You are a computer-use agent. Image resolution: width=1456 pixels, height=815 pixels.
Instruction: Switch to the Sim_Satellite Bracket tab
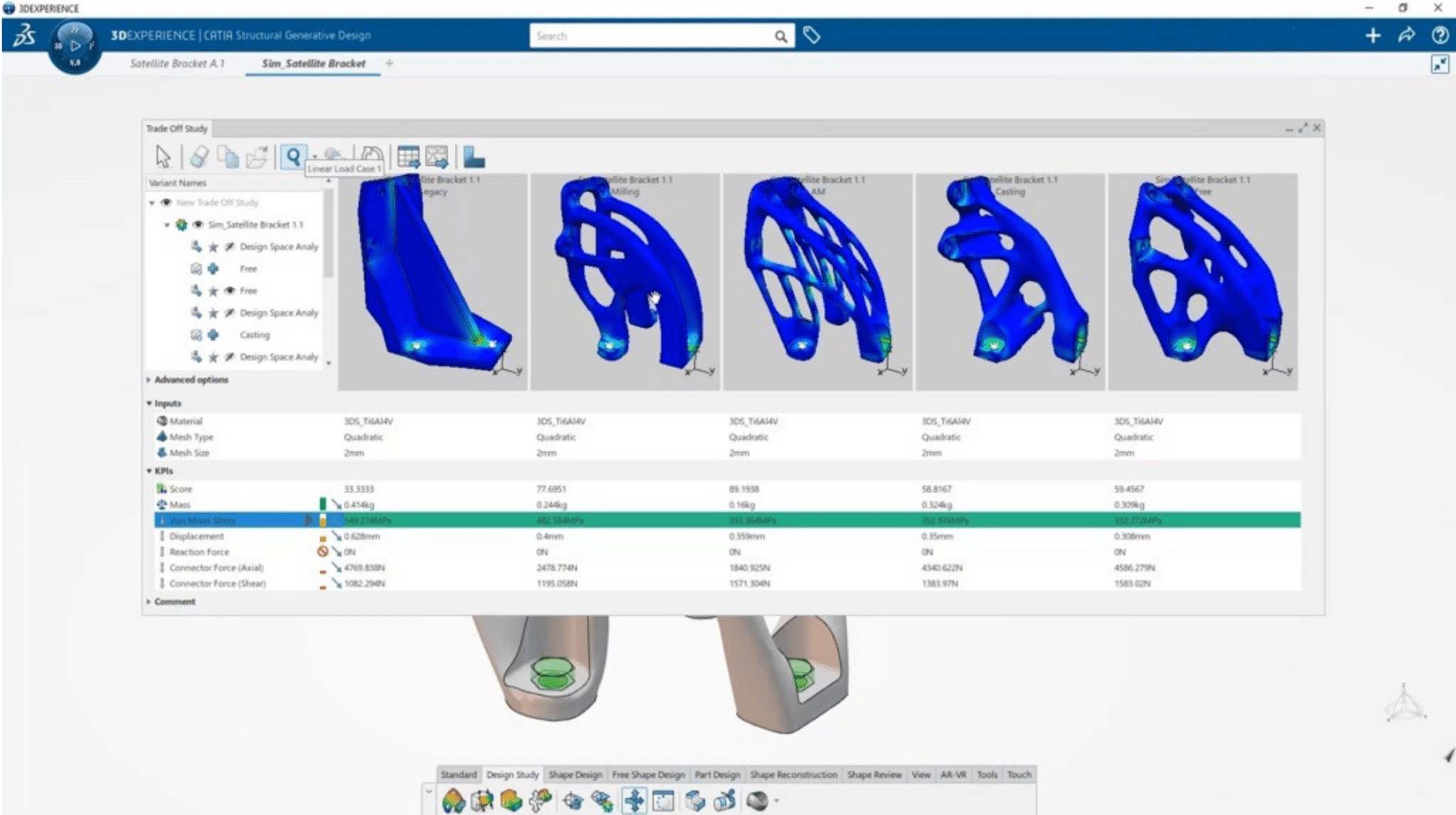(x=314, y=63)
